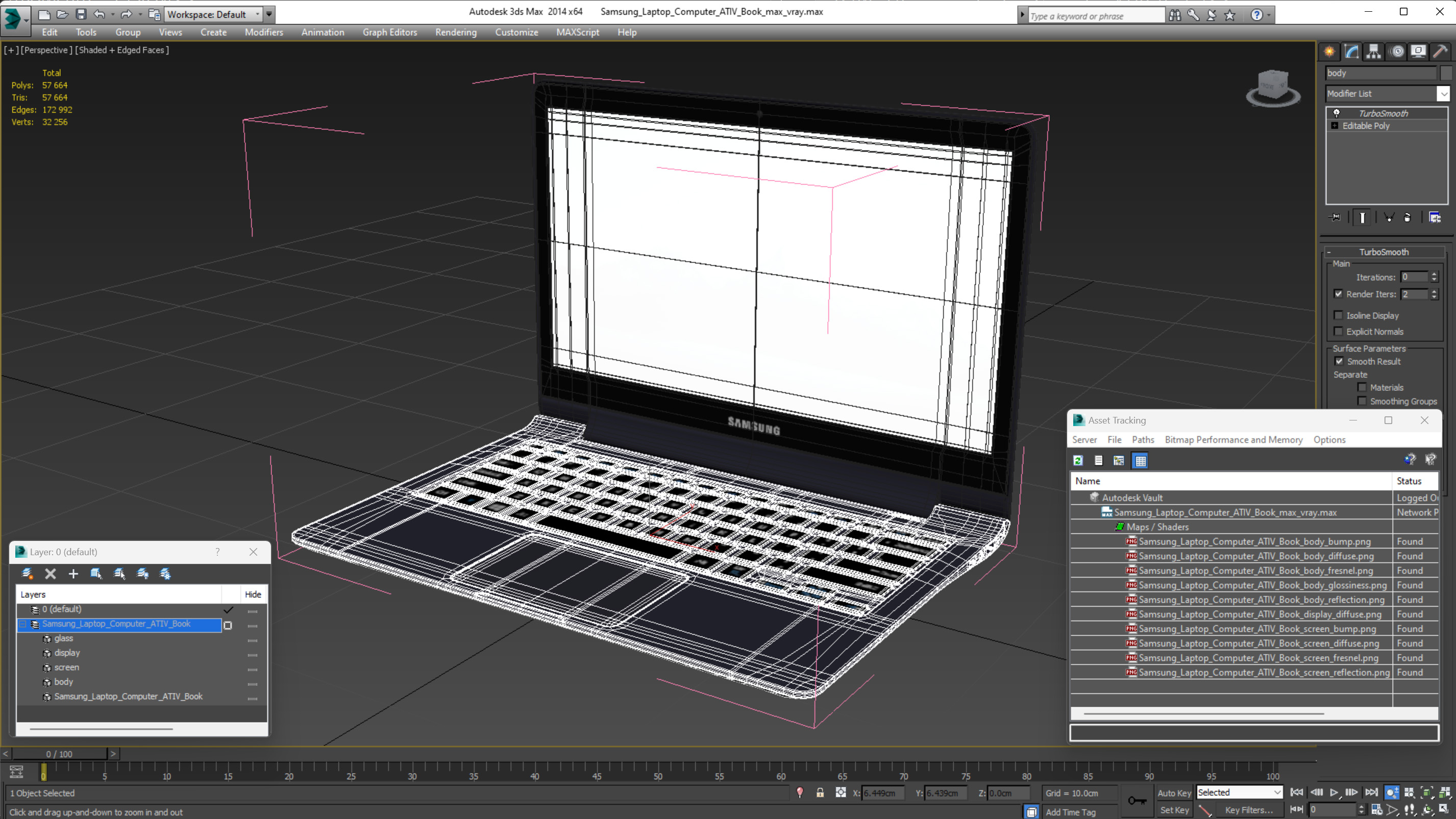Open Key Filters dialog button
This screenshot has width=1456, height=819.
pos(1249,810)
